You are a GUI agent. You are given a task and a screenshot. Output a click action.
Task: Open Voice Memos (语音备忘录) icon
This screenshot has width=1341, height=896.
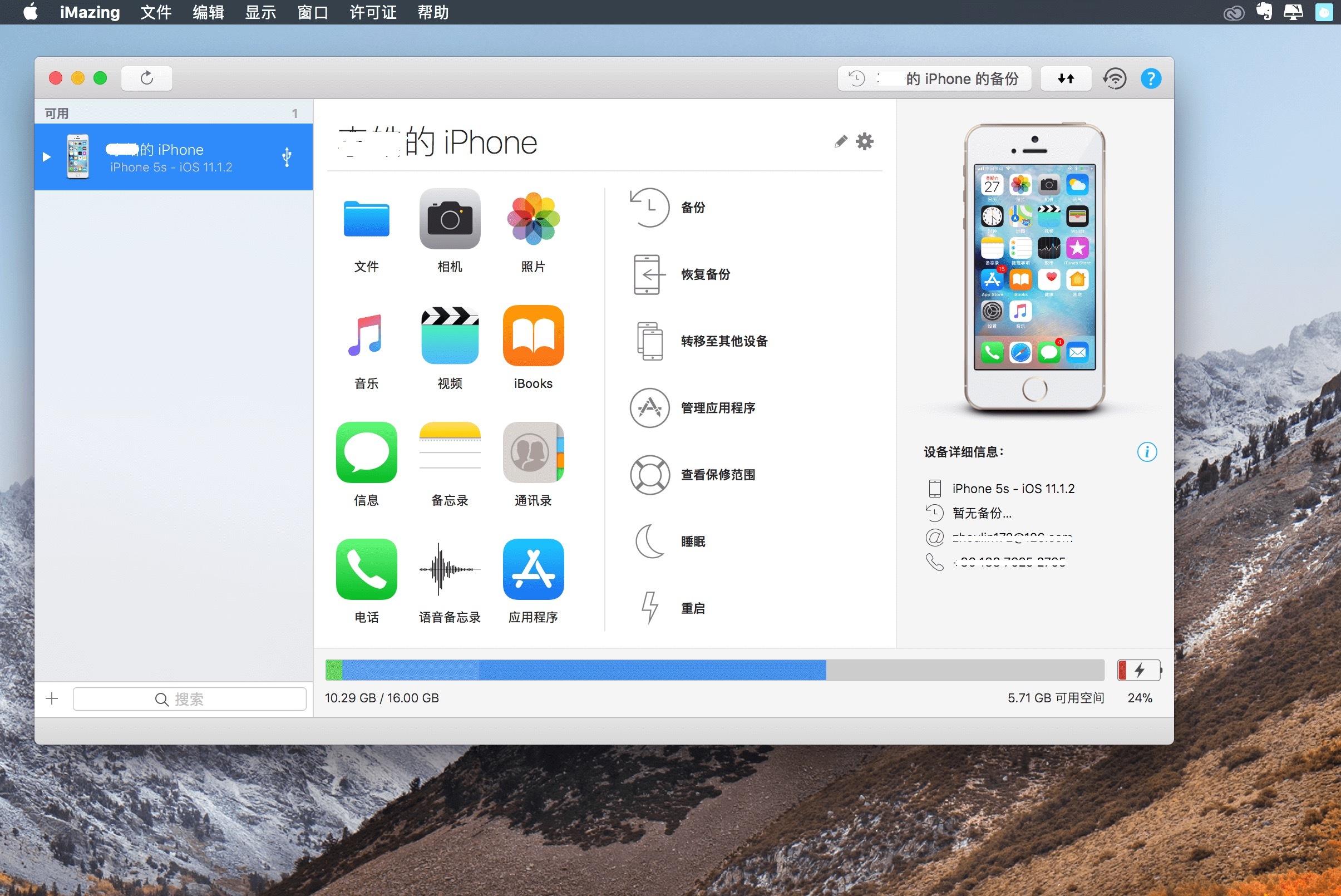point(450,570)
